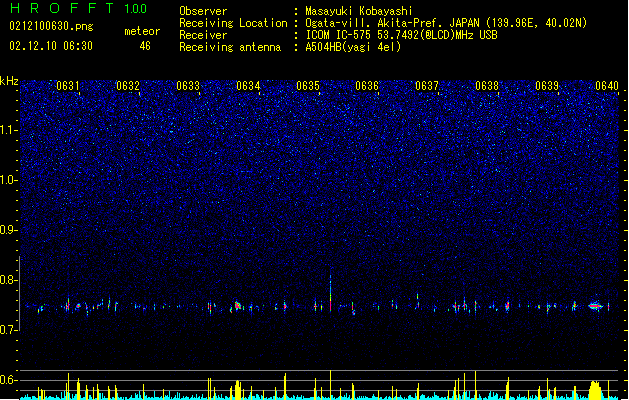Click the large echo blob before 0640
Image resolution: width=629 pixels, height=400 pixels.
[595, 306]
